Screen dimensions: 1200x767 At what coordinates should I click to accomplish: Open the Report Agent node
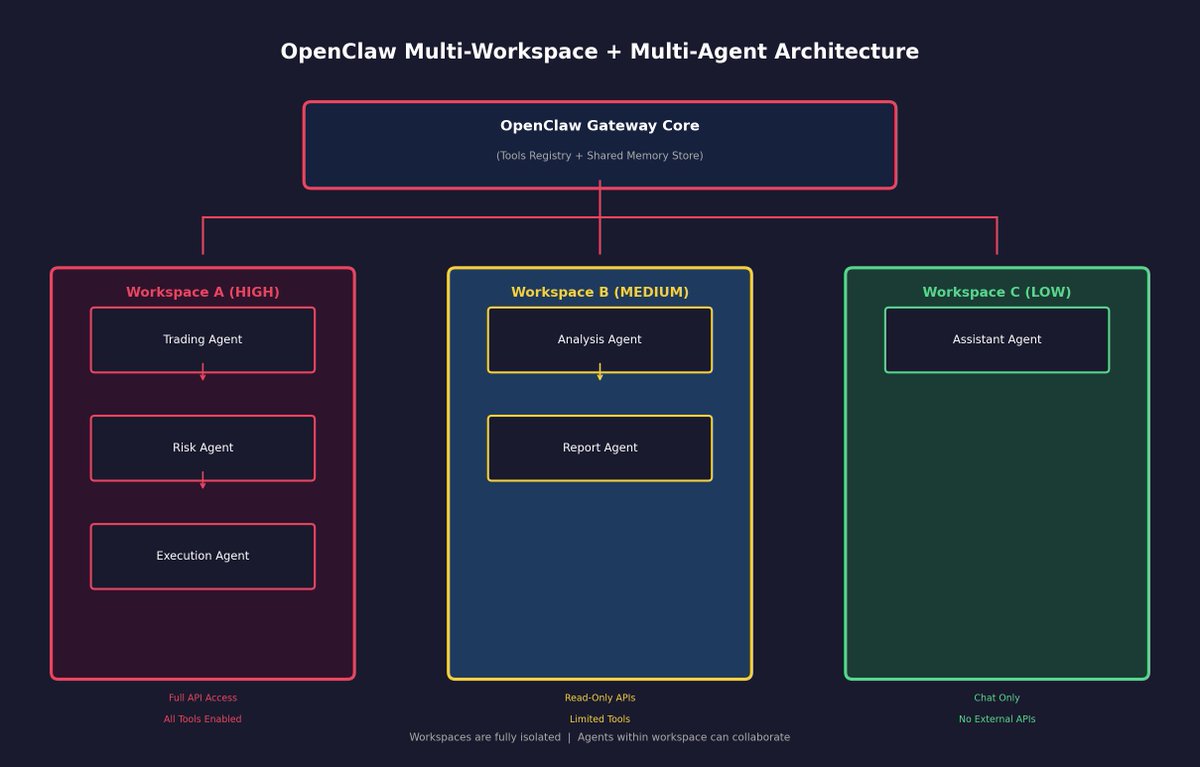point(599,448)
